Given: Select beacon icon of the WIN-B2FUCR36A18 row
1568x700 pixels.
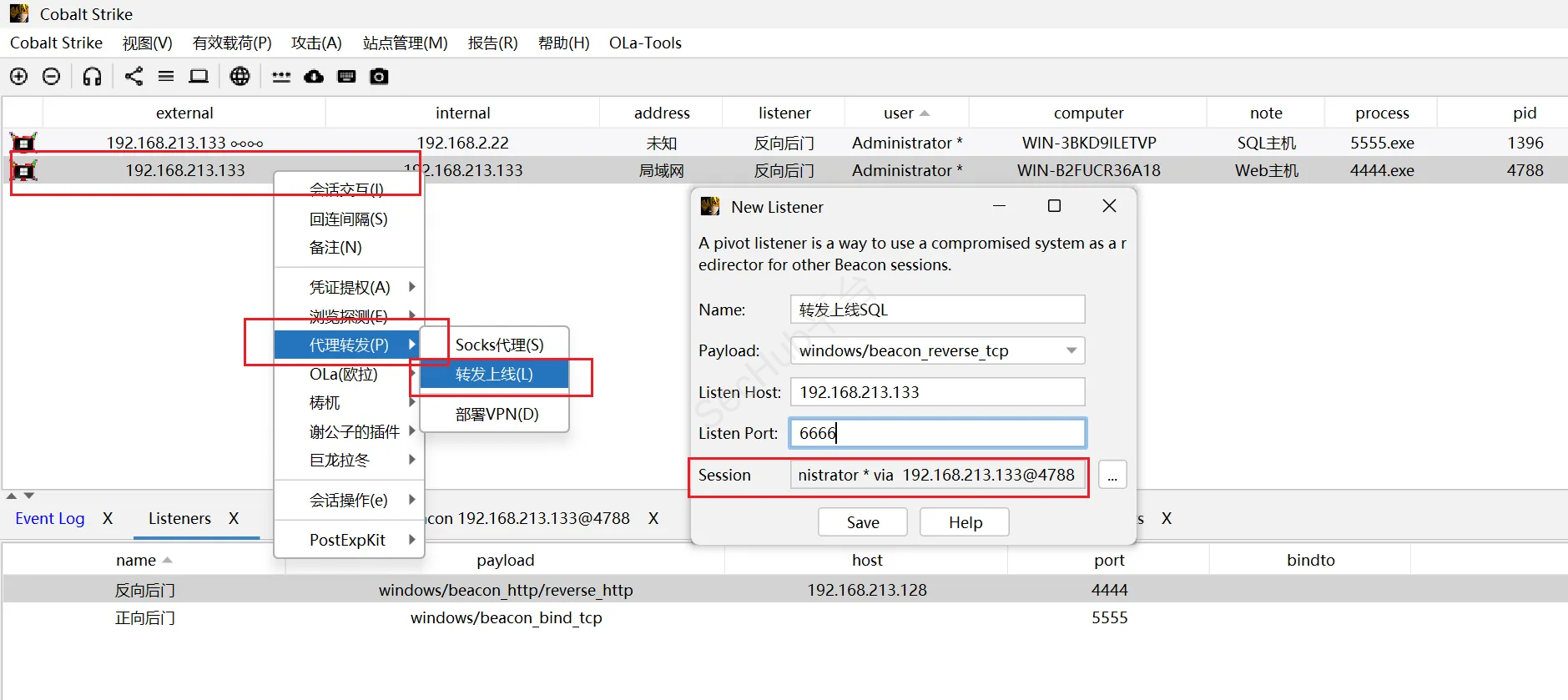Looking at the screenshot, I should (23, 171).
